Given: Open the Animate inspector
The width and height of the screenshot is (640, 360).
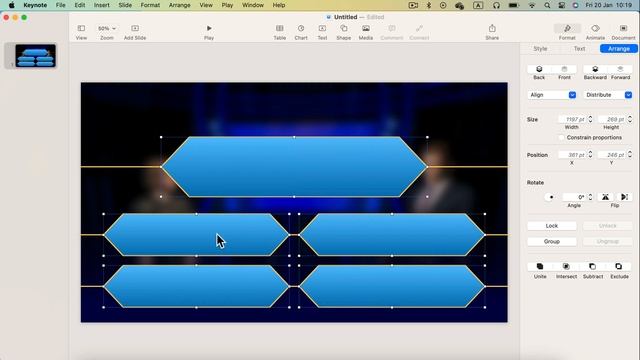Looking at the screenshot, I should (x=595, y=32).
